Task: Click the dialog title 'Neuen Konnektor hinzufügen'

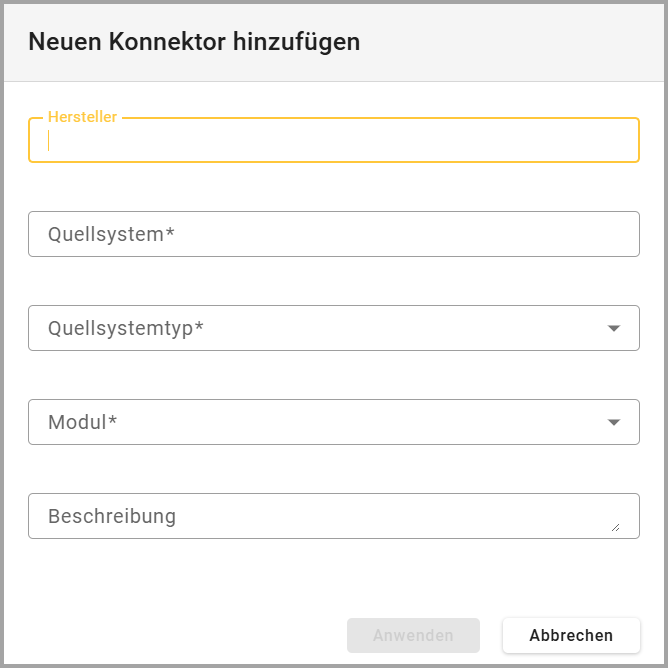Action: 194,42
